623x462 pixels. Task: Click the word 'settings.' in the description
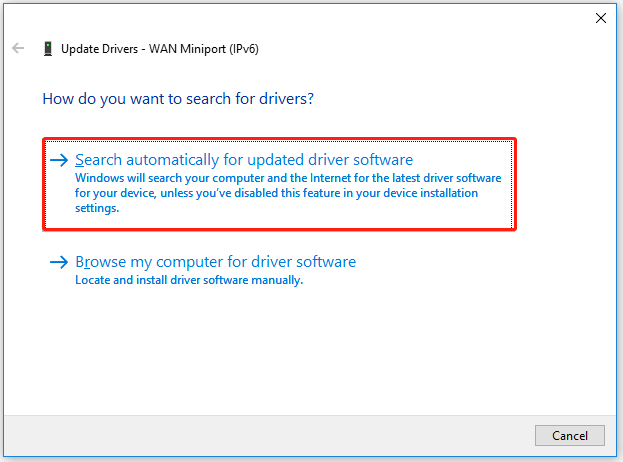pyautogui.click(x=97, y=208)
